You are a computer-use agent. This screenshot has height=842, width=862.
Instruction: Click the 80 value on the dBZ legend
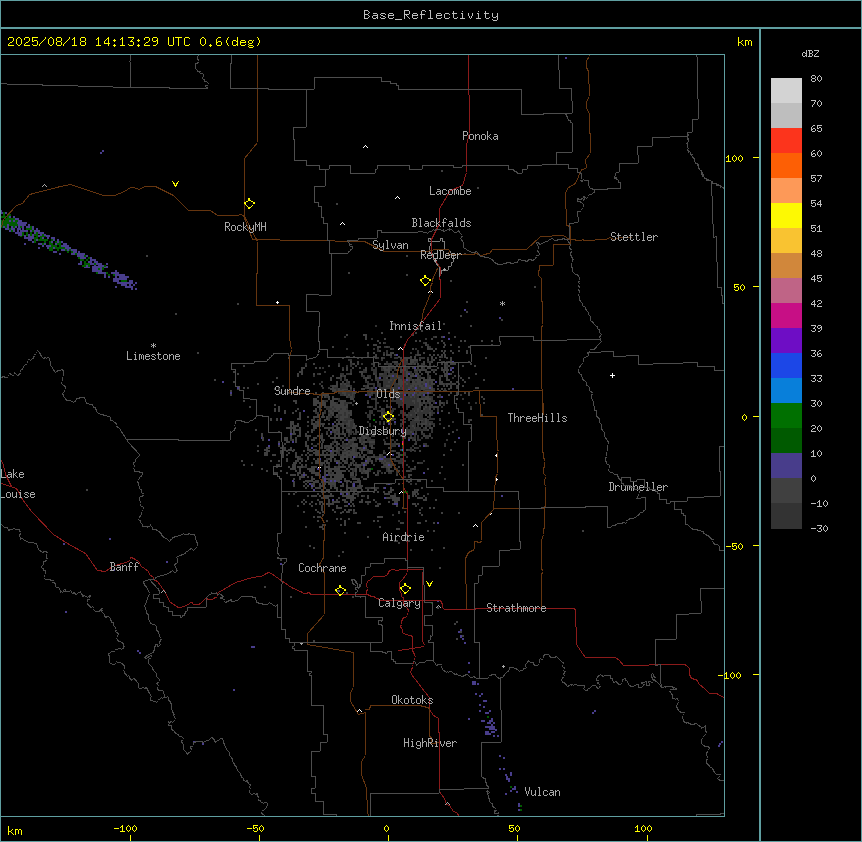click(816, 79)
